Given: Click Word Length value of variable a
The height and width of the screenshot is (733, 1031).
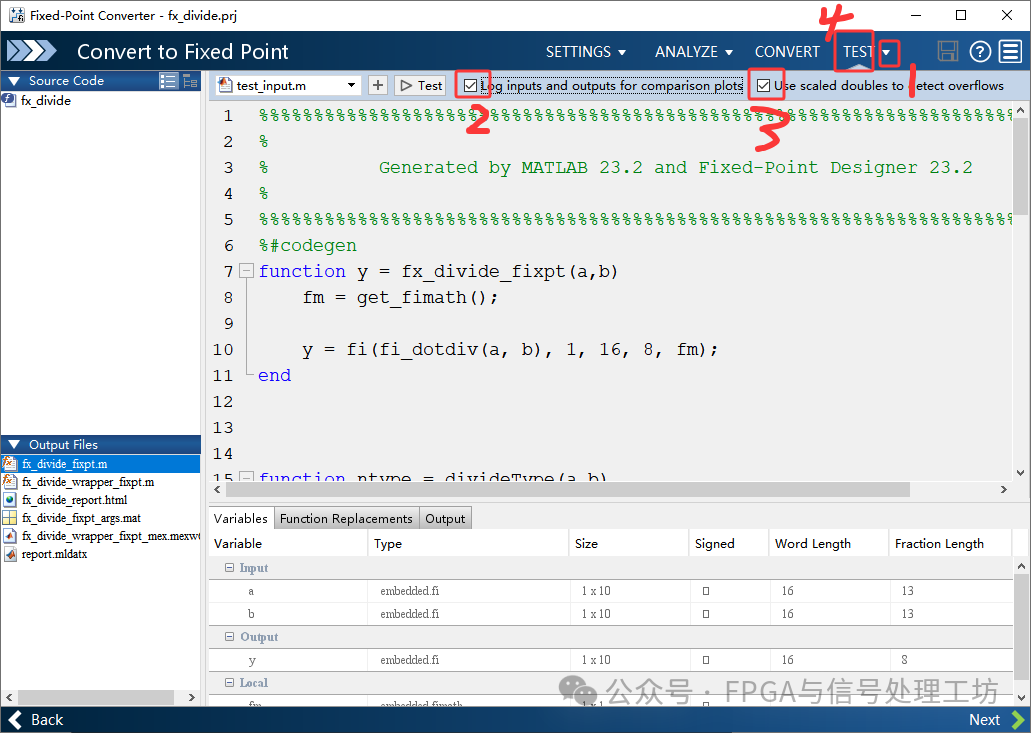Looking at the screenshot, I should pos(788,591).
